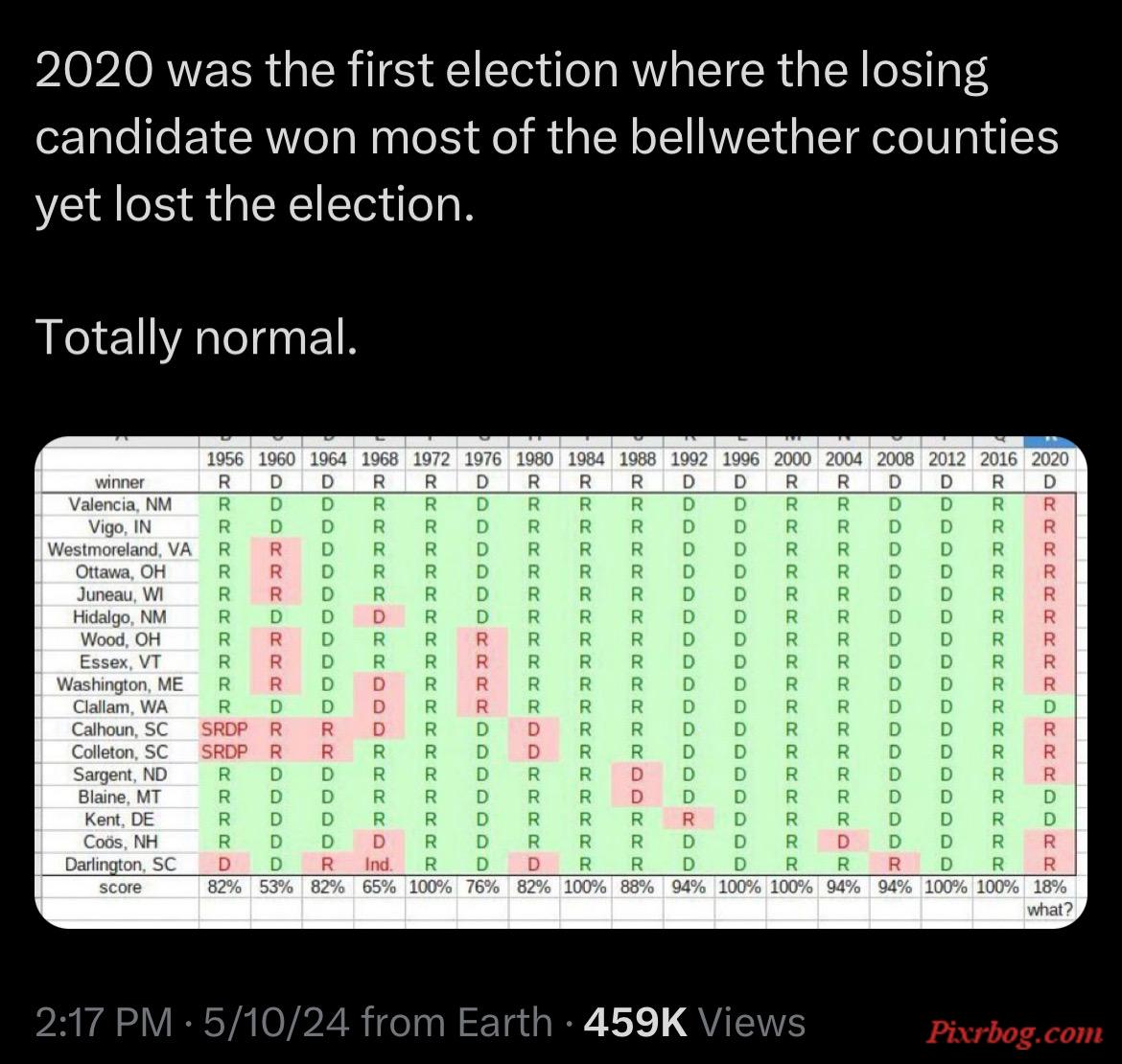The height and width of the screenshot is (1064, 1122).
Task: Click the 2020 column header
Action: tap(1050, 459)
